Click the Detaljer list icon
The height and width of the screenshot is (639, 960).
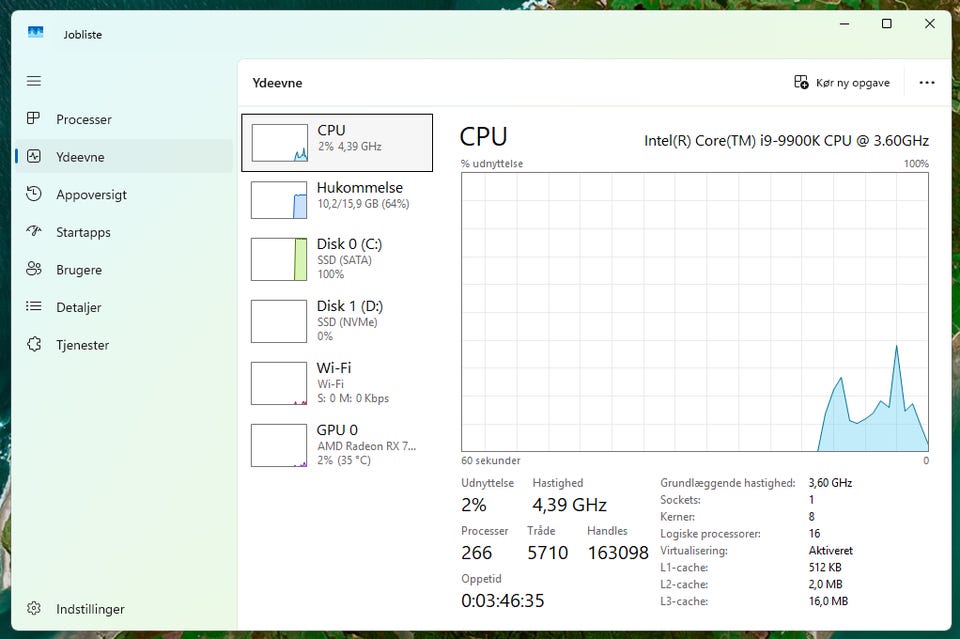(34, 307)
